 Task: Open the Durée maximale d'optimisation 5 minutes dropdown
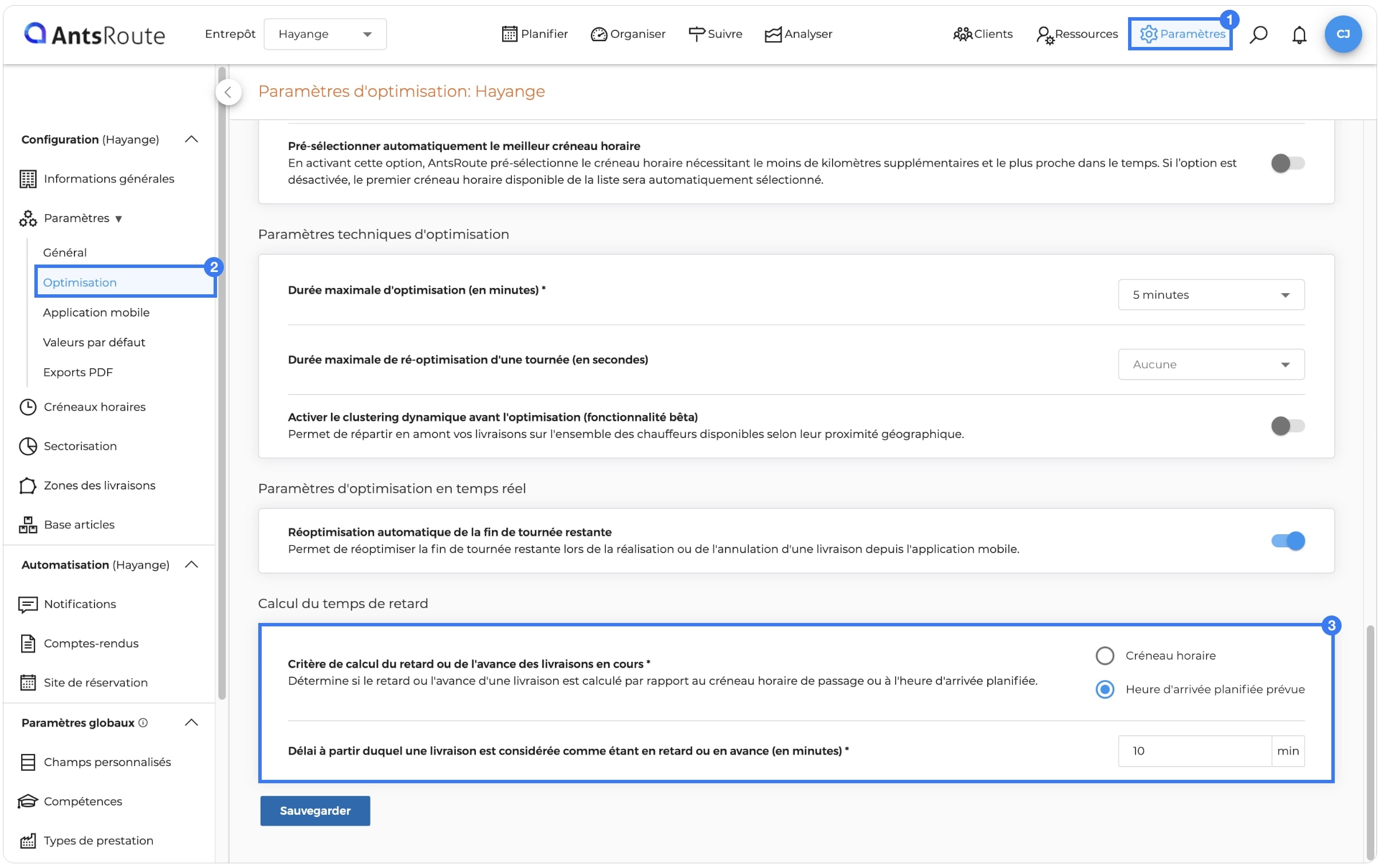1211,294
